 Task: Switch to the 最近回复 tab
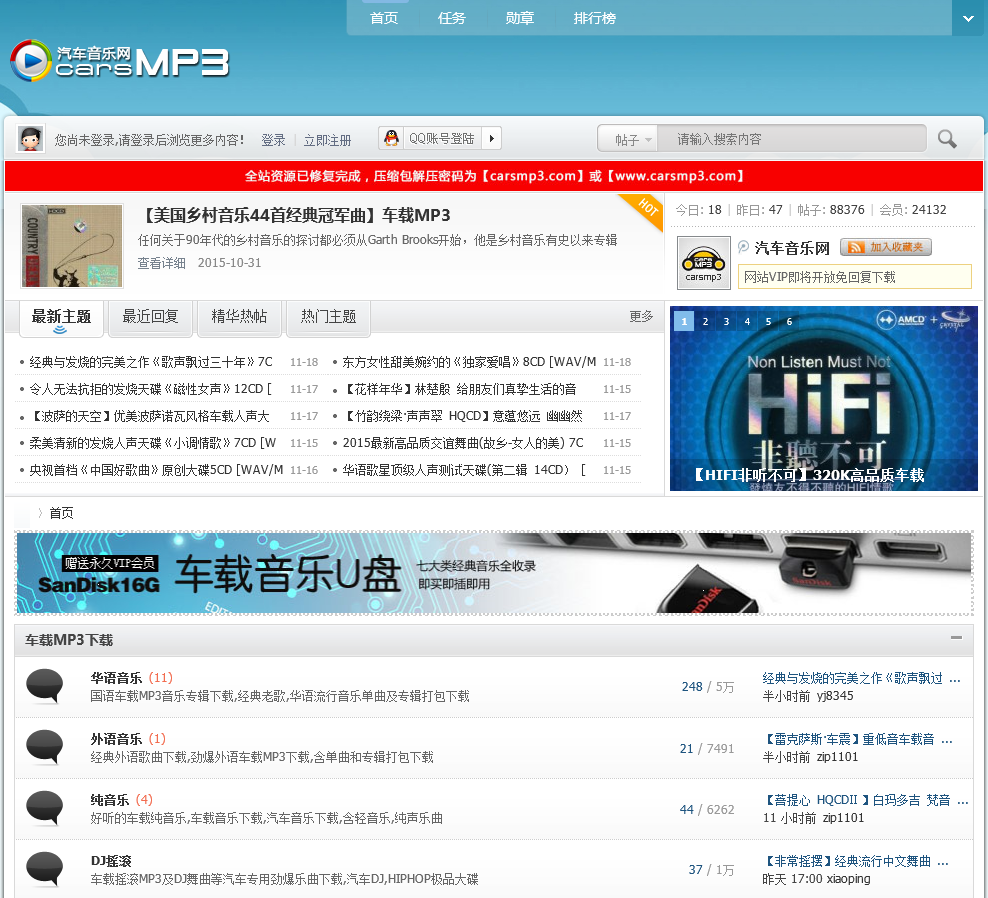150,316
